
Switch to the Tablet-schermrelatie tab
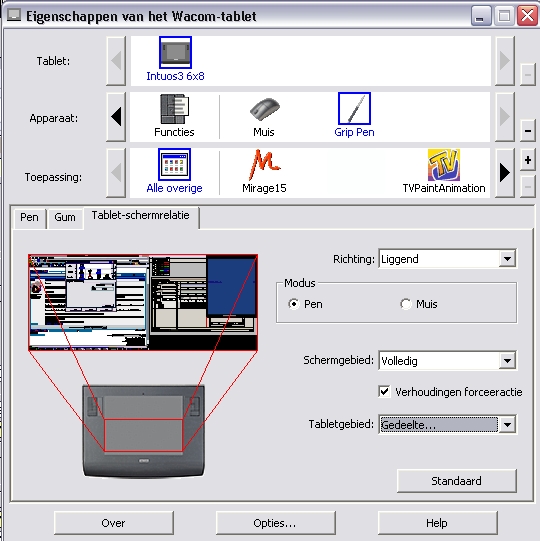[x=140, y=216]
